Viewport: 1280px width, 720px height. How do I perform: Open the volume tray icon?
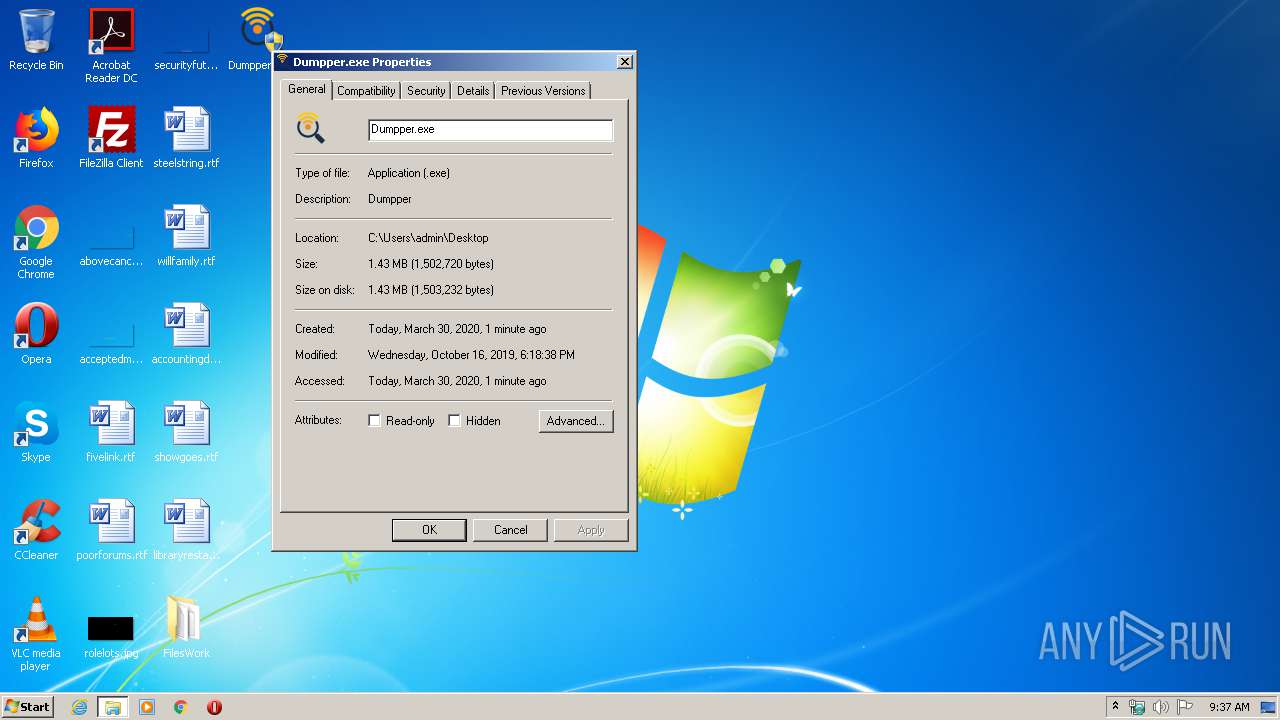tap(1161, 707)
